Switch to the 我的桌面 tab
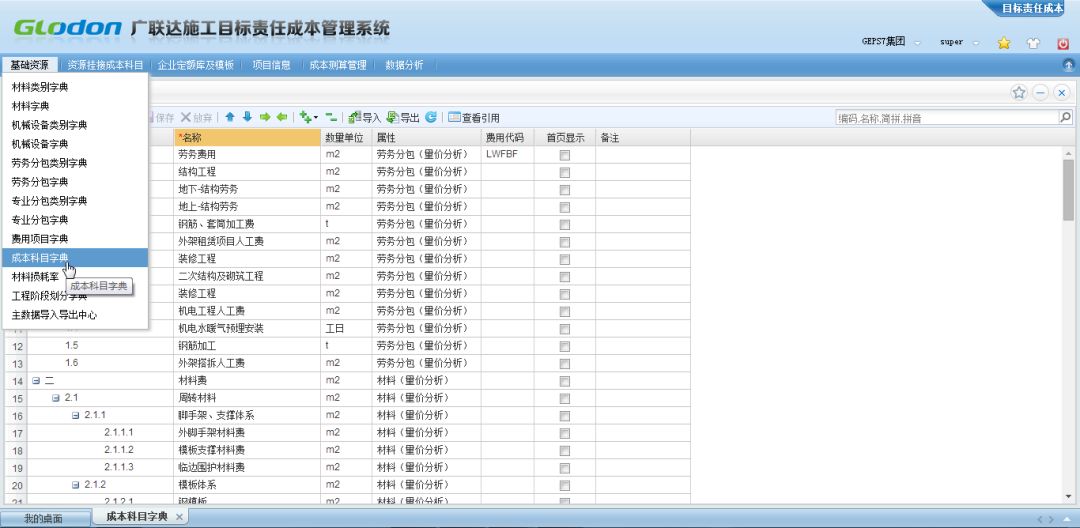Image resolution: width=1080 pixels, height=528 pixels. click(43, 518)
